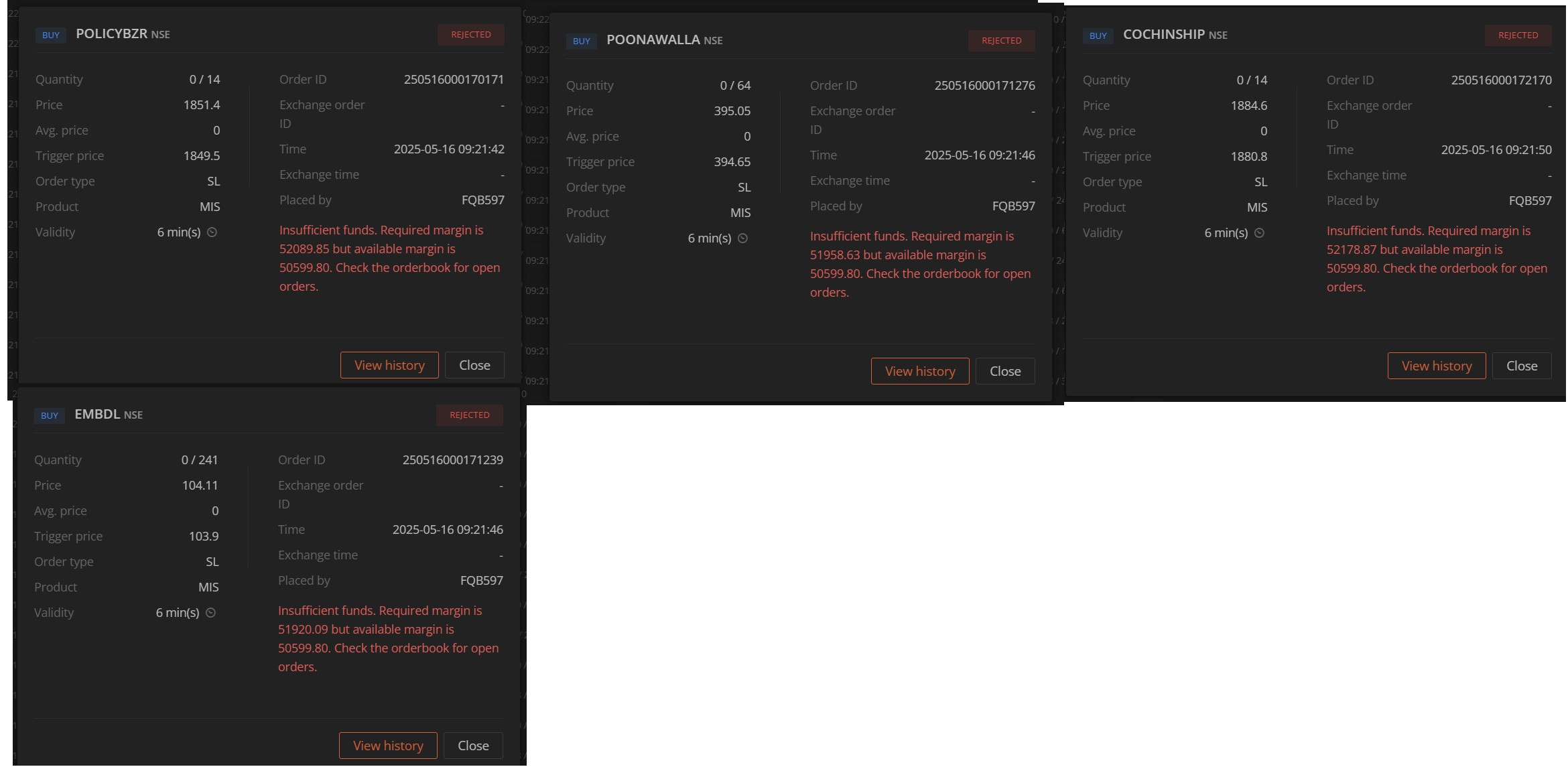This screenshot has height=771, width=1568.
Task: Show View history for COCHINSHIP order
Action: 1437,366
